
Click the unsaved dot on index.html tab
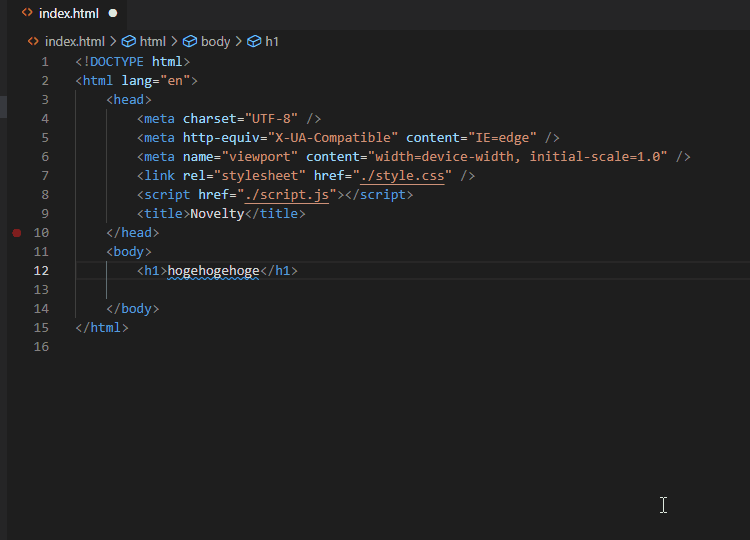112,13
